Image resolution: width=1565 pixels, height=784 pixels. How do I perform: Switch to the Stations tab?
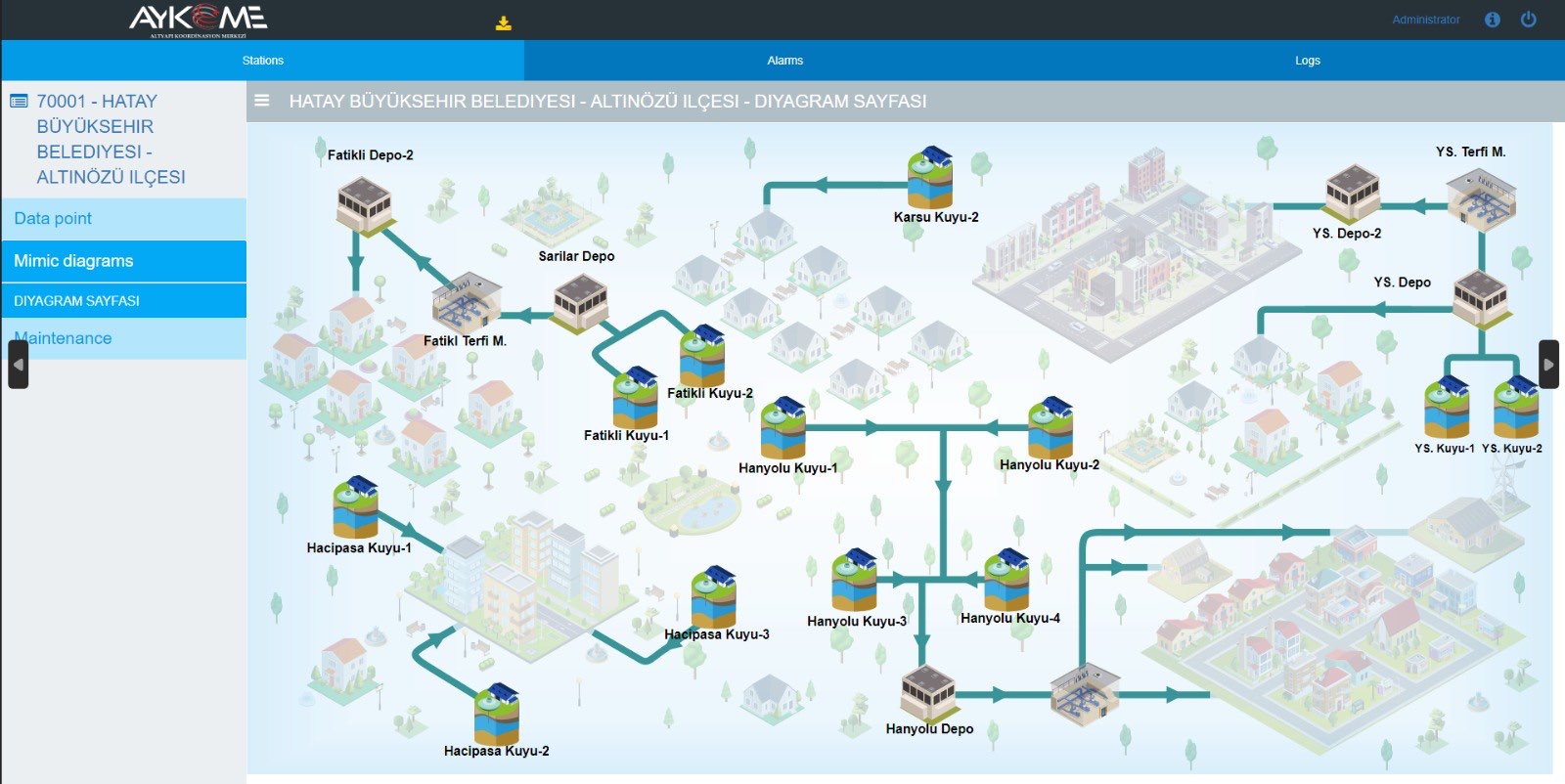[x=263, y=61]
